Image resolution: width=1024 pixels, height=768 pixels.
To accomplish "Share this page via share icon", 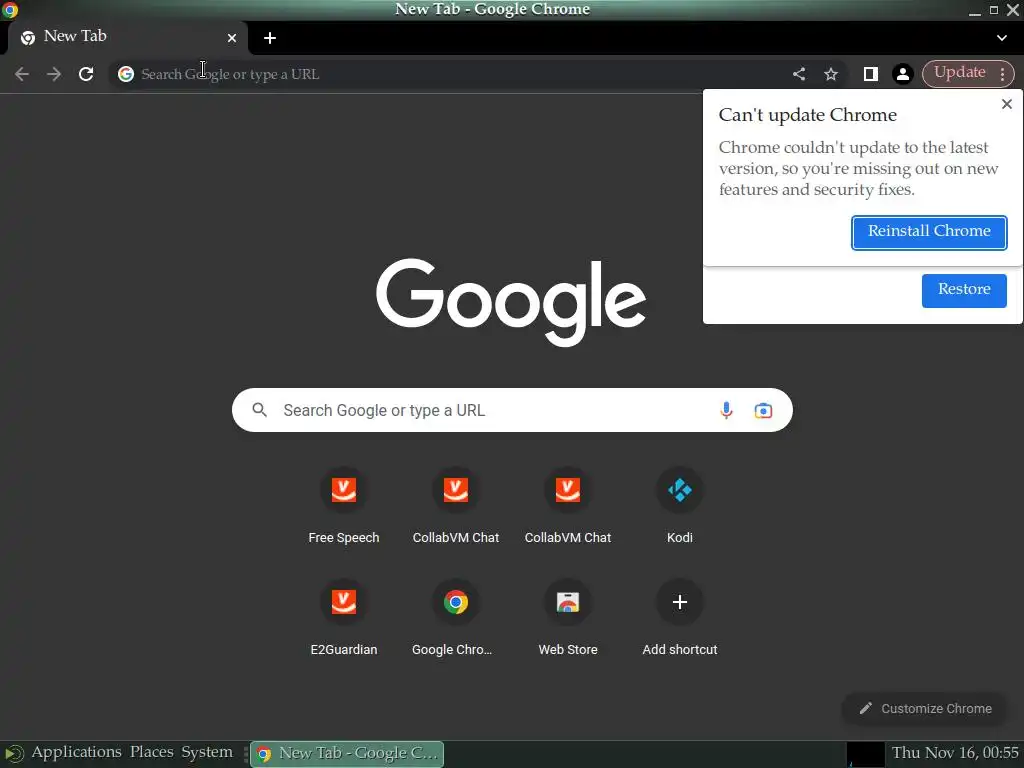I will coord(799,74).
